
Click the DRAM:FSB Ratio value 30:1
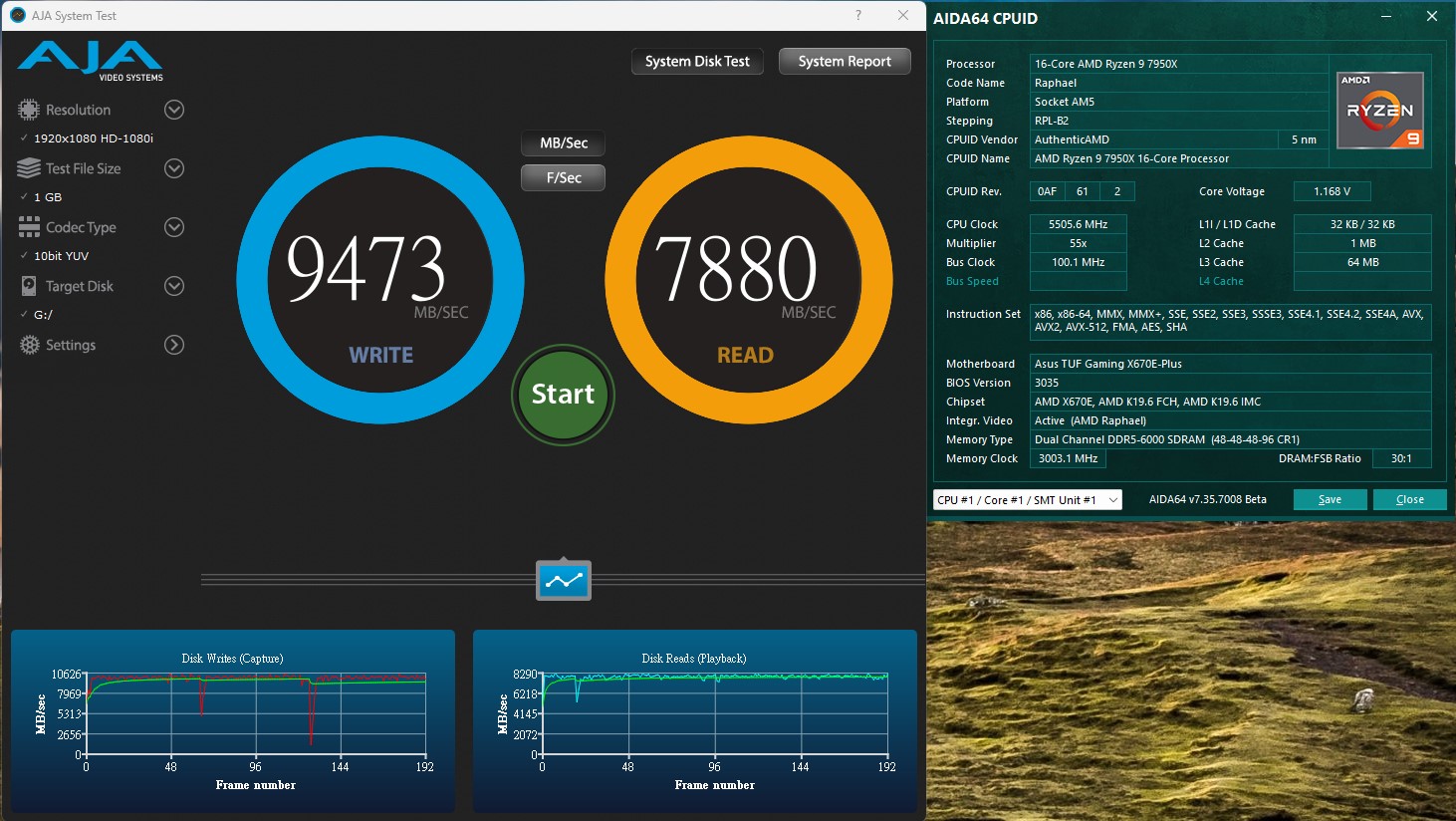1401,458
